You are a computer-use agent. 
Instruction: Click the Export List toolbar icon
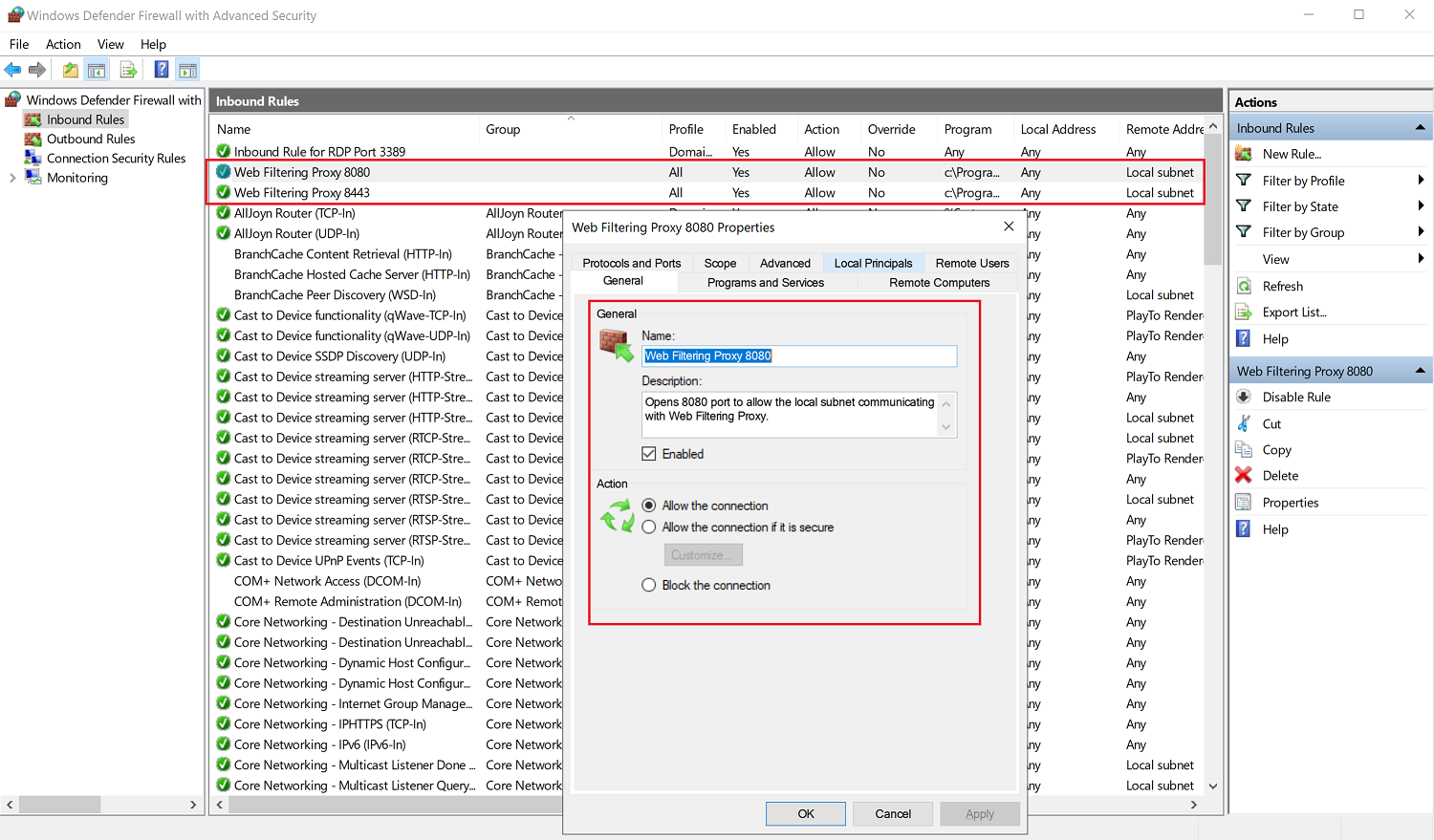(x=128, y=70)
